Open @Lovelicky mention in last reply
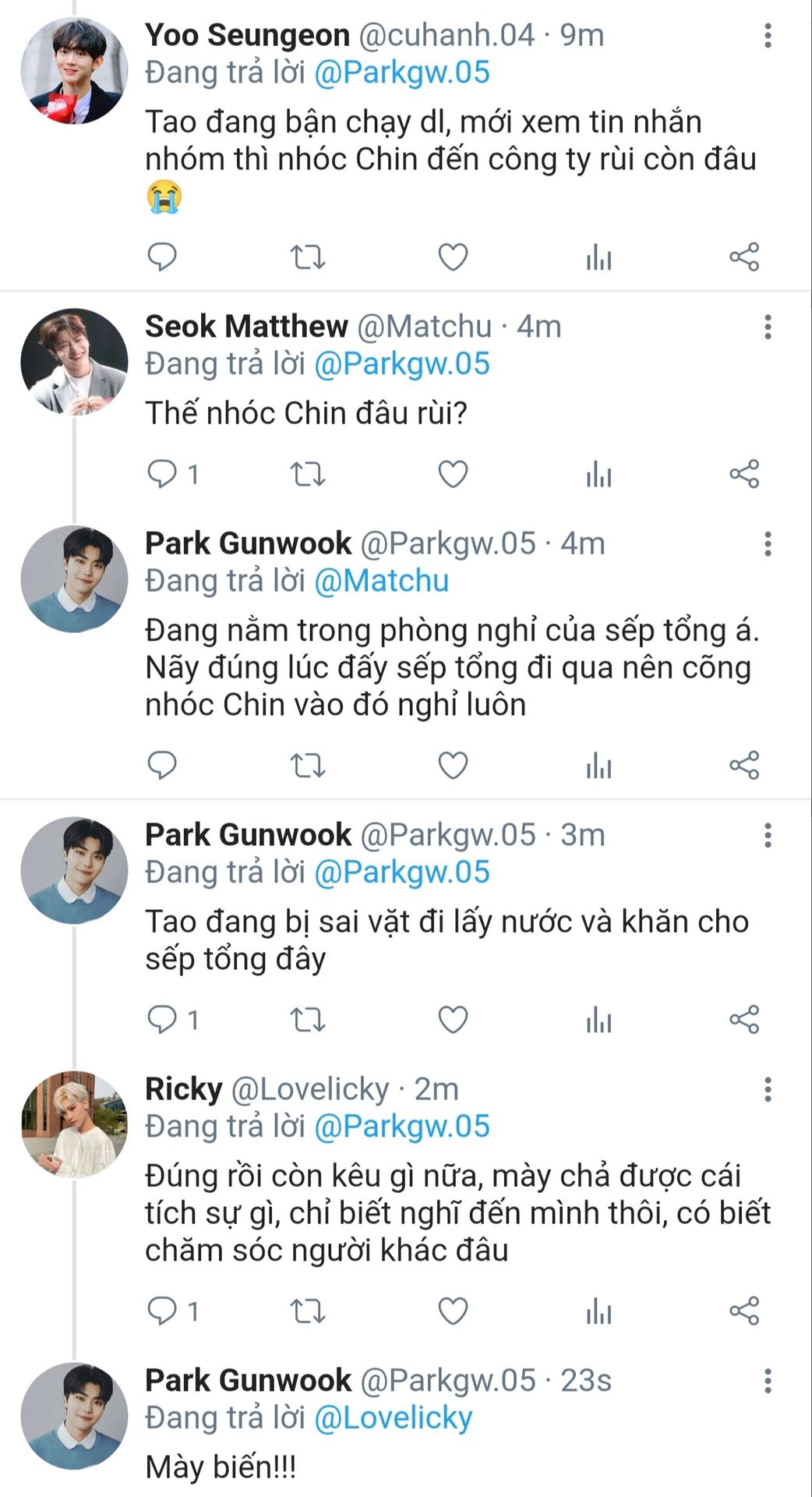 point(393,1417)
